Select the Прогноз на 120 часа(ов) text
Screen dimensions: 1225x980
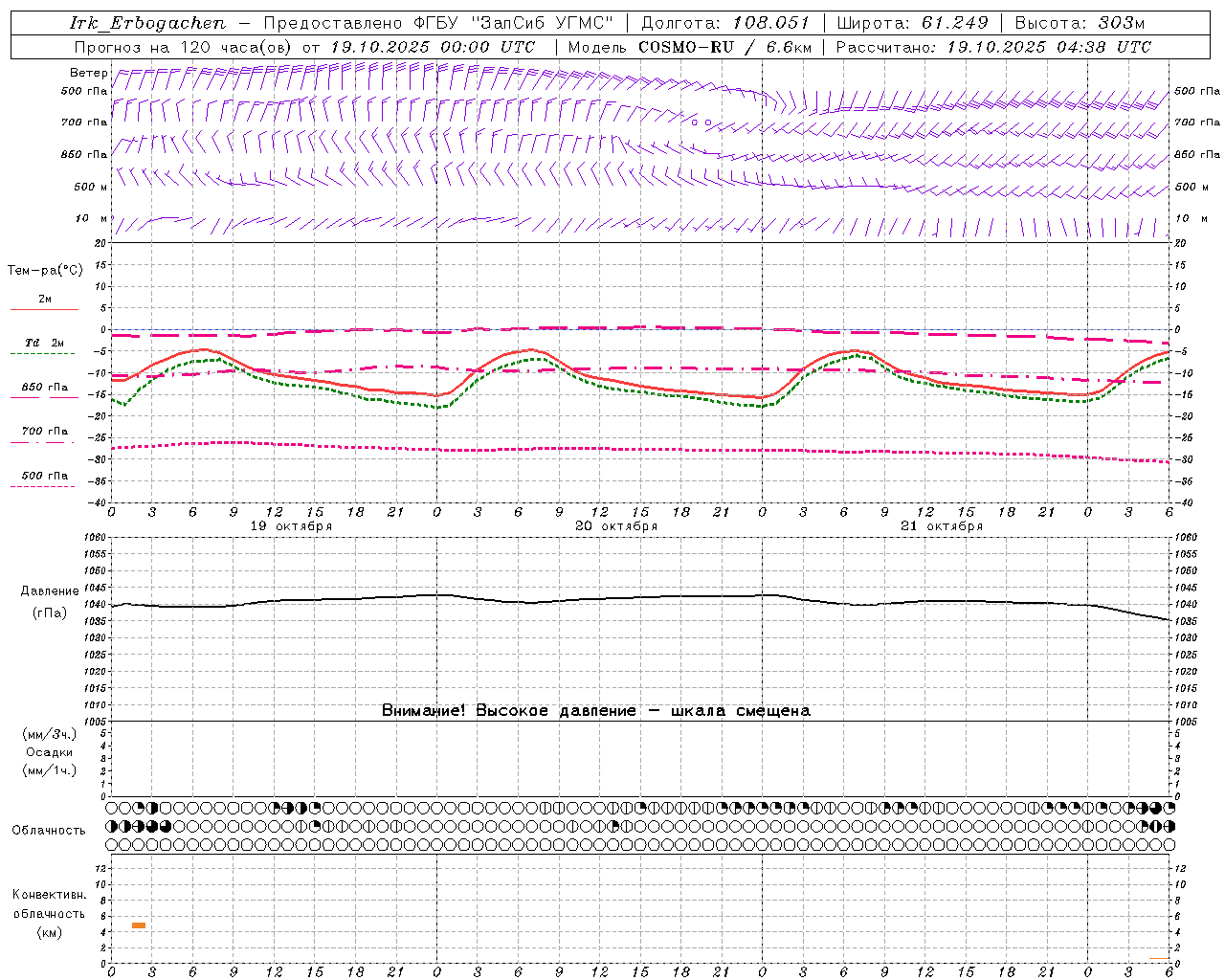[x=184, y=47]
